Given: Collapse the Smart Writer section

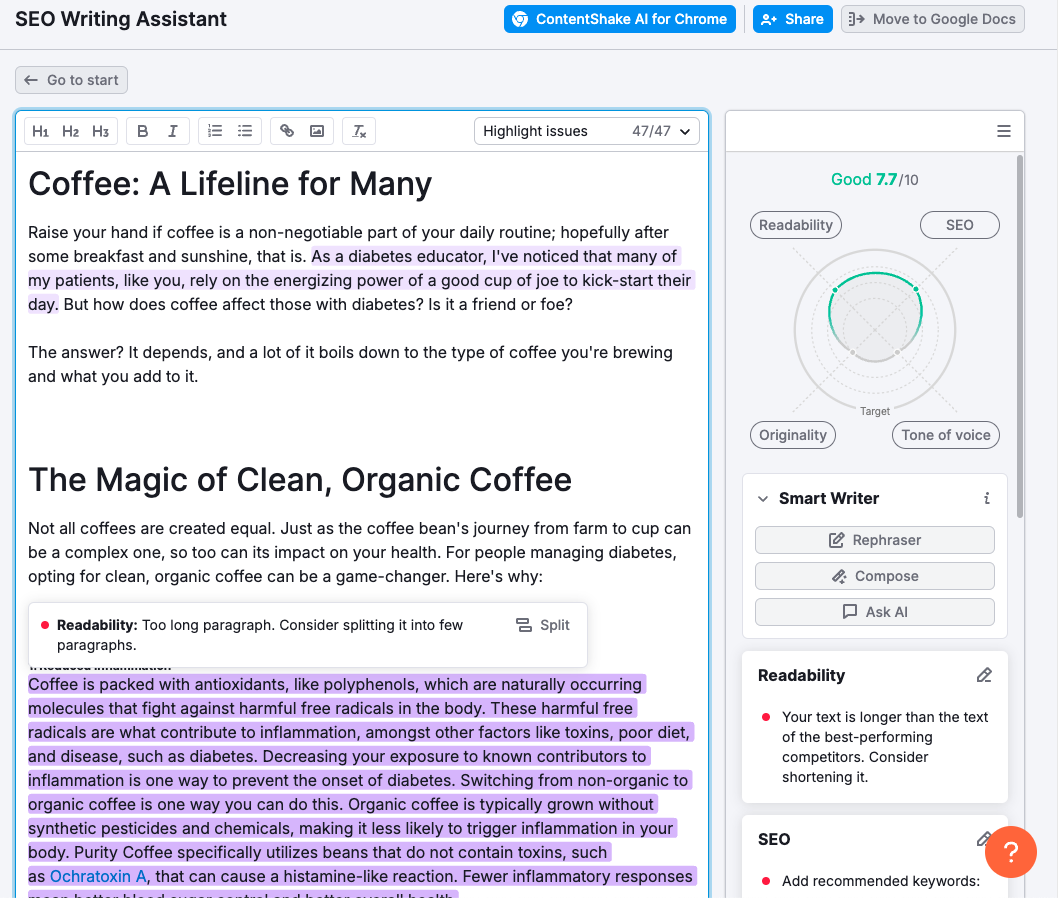Looking at the screenshot, I should (x=763, y=498).
